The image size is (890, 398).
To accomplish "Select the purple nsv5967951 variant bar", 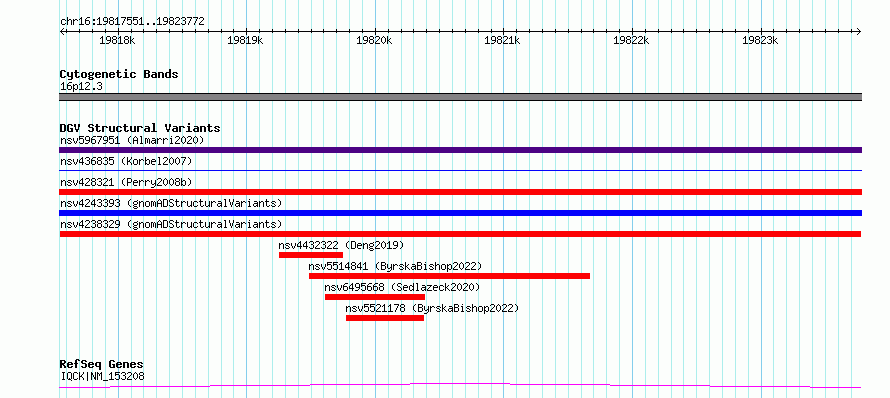I will 460,150.
